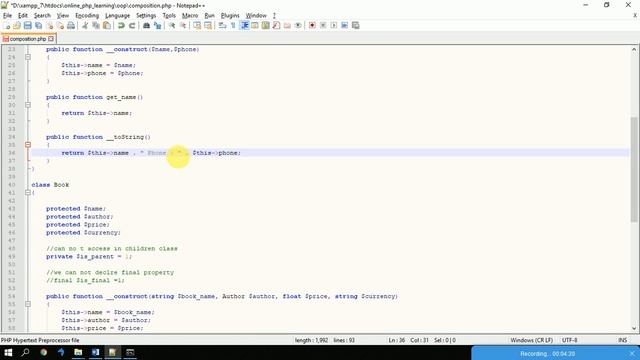This screenshot has width=640, height=360.
Task: Open the User Defined Language icon
Action: [x=255, y=25]
